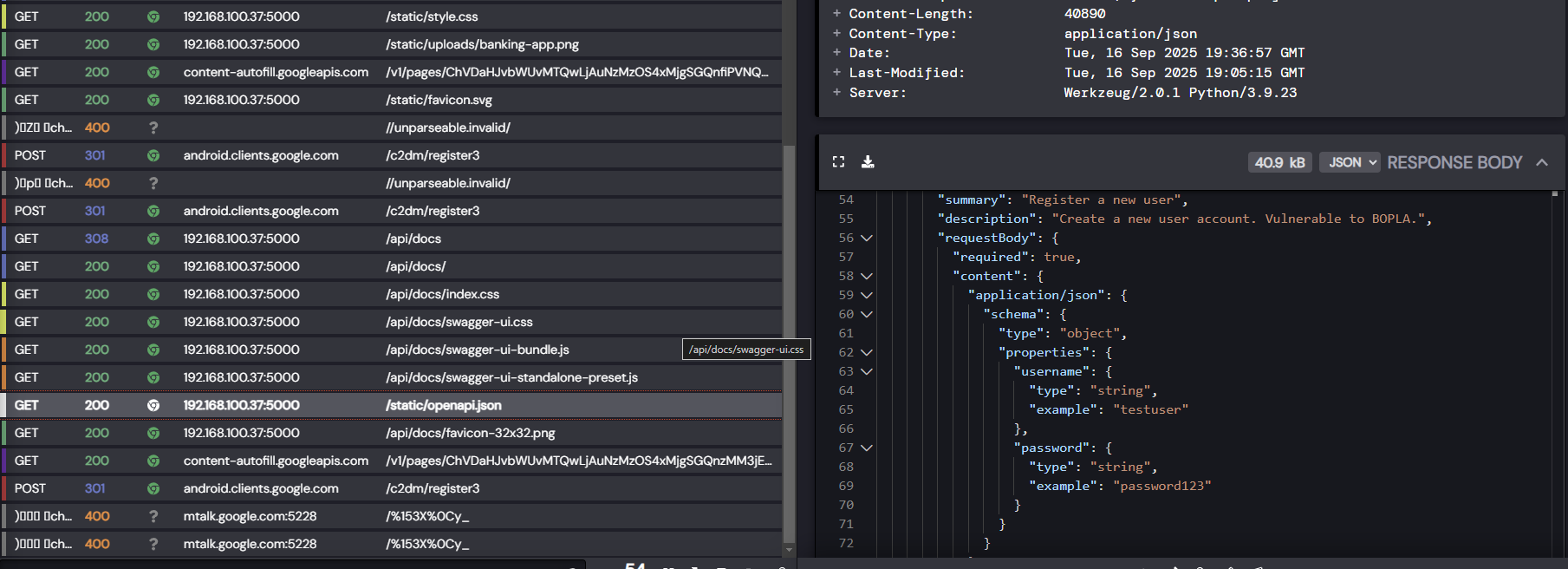This screenshot has width=1568, height=569.
Task: Collapse the Response Body section
Action: [x=1542, y=162]
